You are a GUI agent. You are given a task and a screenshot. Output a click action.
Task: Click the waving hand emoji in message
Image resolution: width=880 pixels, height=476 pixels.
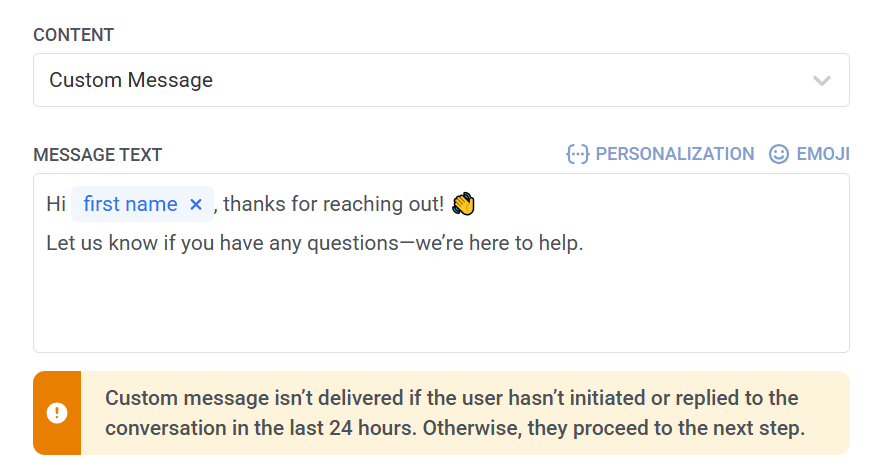pyautogui.click(x=463, y=204)
